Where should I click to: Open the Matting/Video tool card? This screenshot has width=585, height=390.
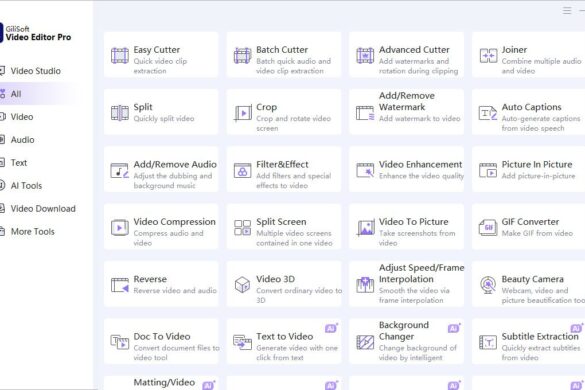(161, 383)
